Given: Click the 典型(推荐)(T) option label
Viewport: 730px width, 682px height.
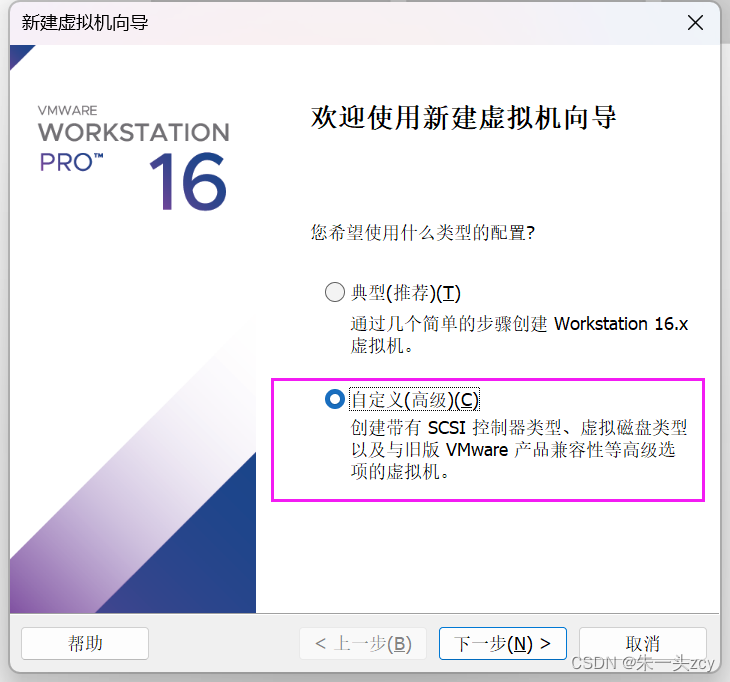Looking at the screenshot, I should pyautogui.click(x=406, y=293).
